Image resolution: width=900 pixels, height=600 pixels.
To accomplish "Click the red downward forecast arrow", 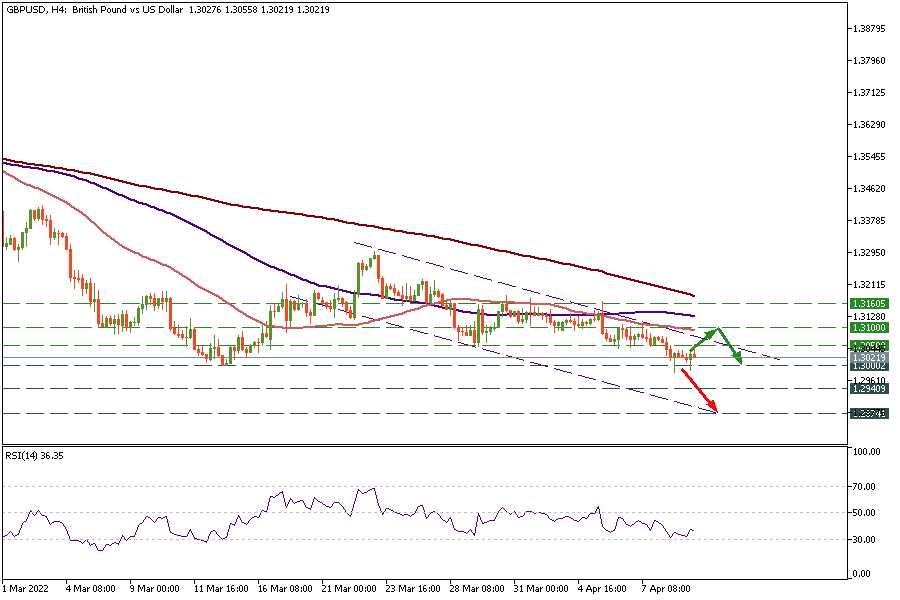I will point(700,390).
